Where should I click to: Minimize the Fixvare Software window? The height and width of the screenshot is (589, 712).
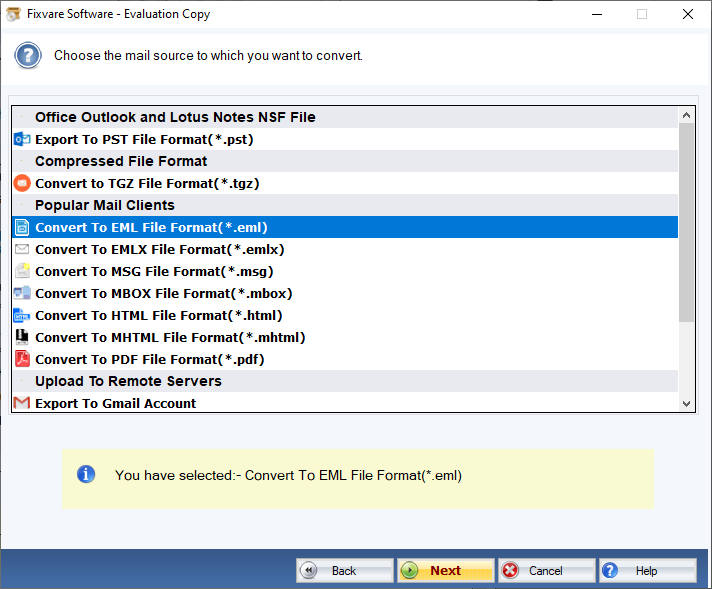(597, 14)
